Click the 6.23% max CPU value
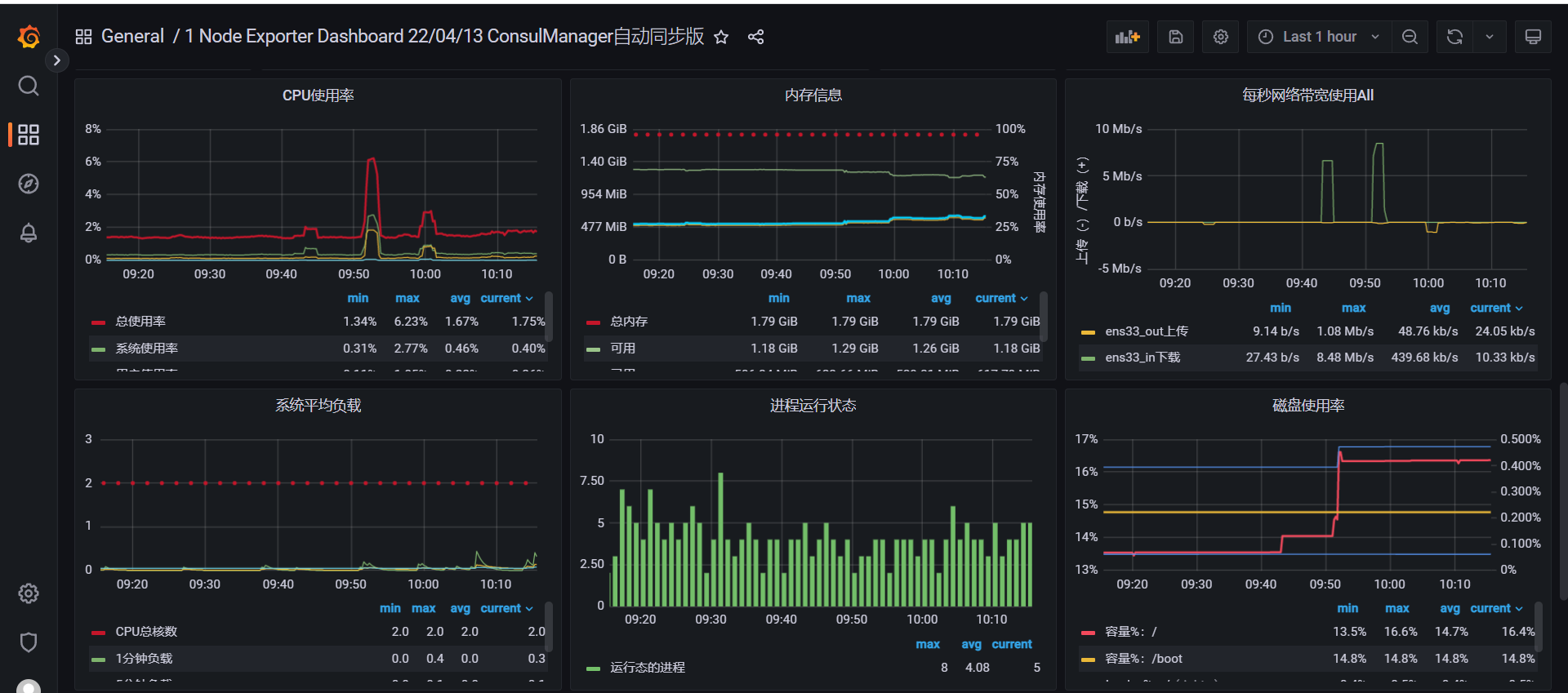The width and height of the screenshot is (1568, 693). click(x=411, y=322)
